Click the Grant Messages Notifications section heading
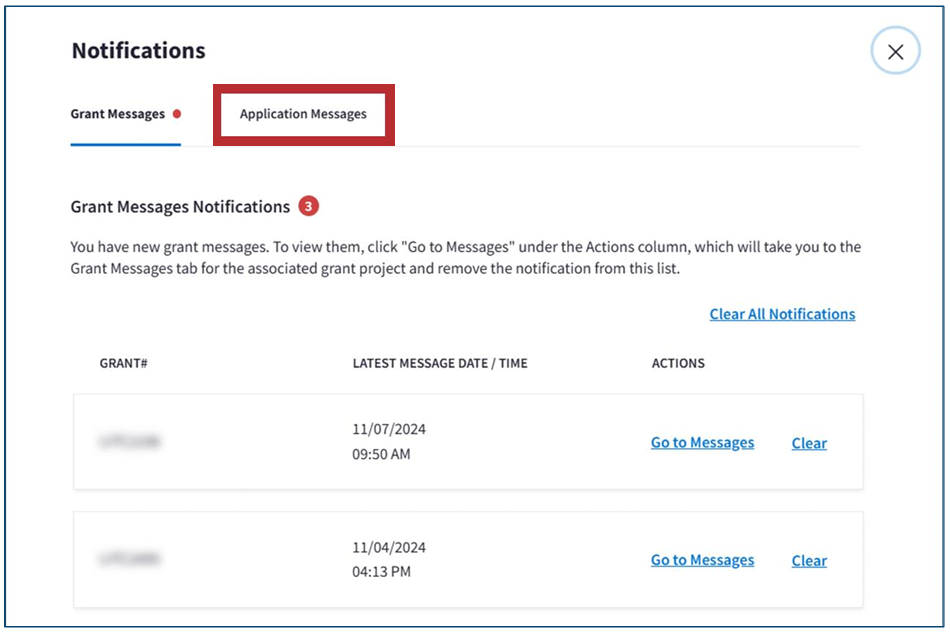950x632 pixels. coord(180,207)
